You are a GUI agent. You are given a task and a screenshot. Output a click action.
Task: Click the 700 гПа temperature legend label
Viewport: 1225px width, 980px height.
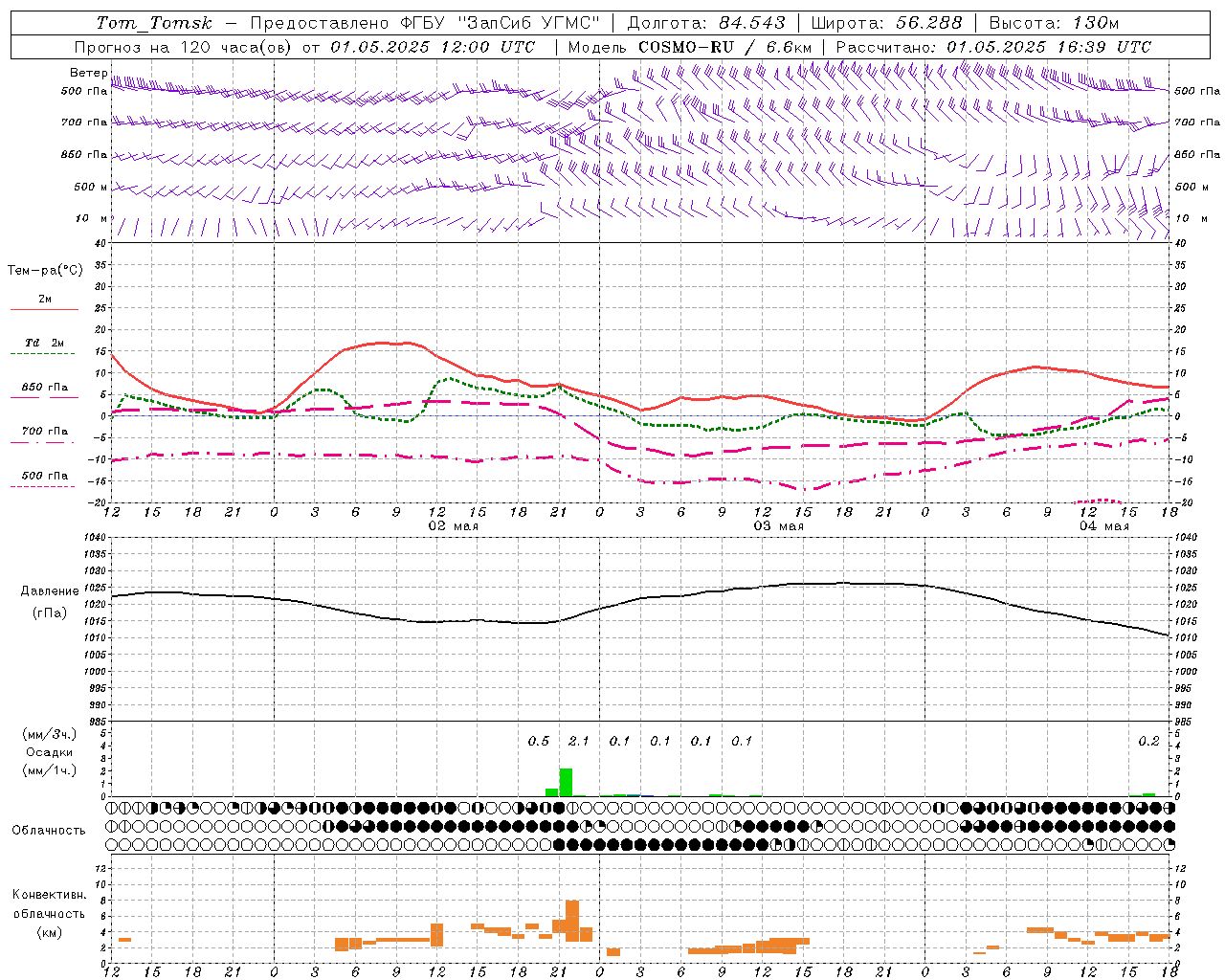(x=45, y=431)
